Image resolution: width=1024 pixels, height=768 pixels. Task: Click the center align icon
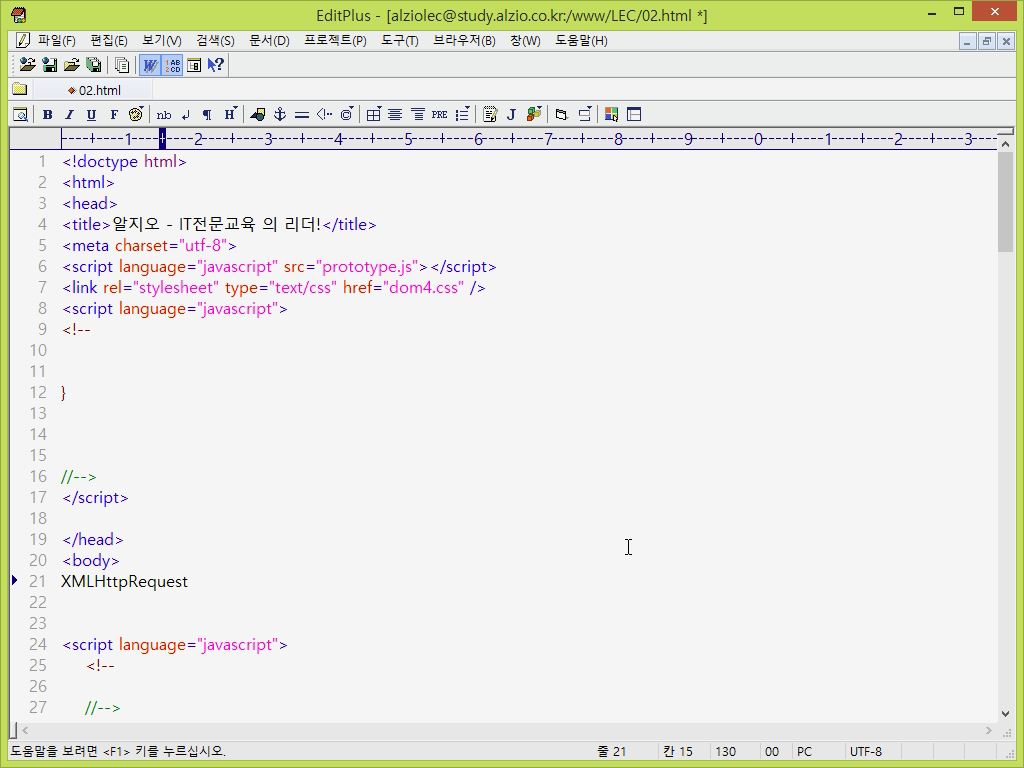pyautogui.click(x=395, y=114)
